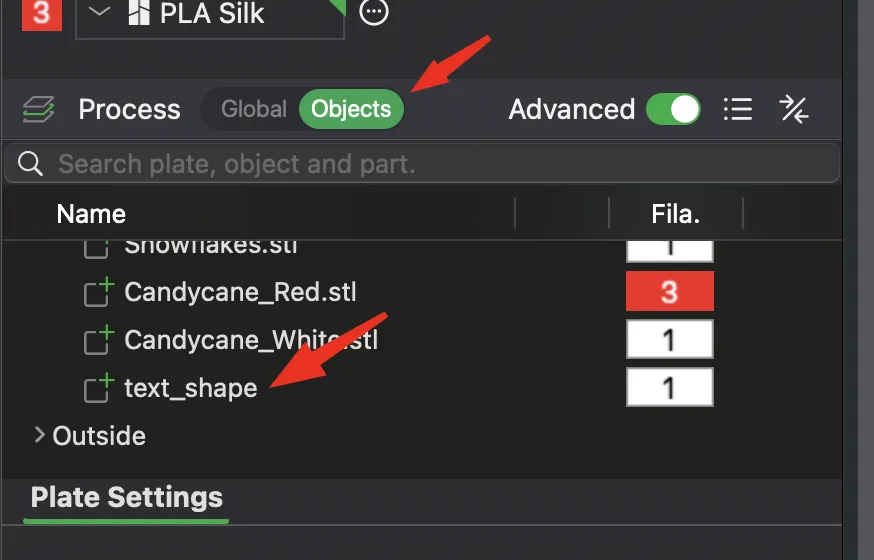Select the text_shape object
Viewport: 874px width, 560px height.
190,388
